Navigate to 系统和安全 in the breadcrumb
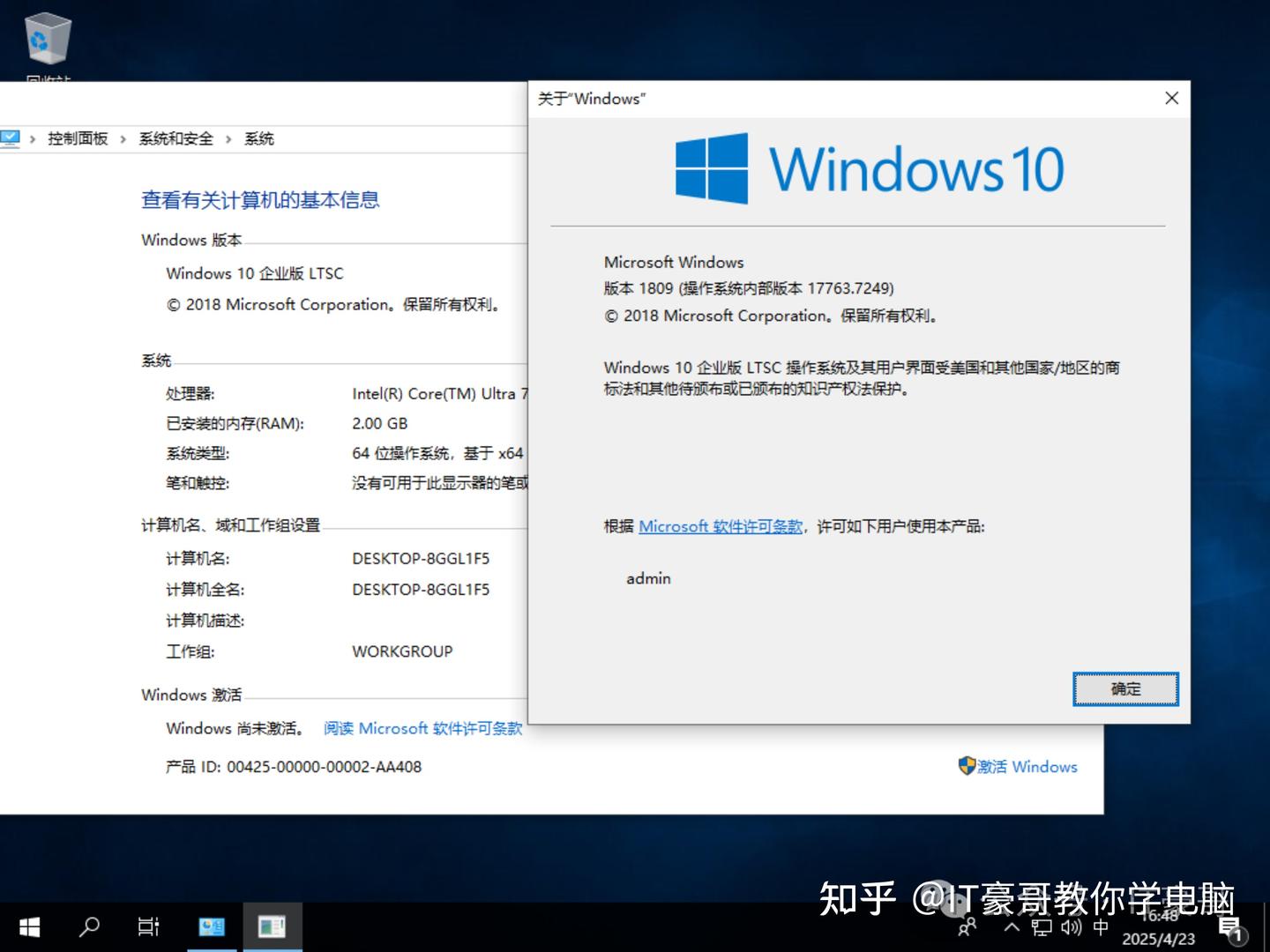 [x=175, y=138]
